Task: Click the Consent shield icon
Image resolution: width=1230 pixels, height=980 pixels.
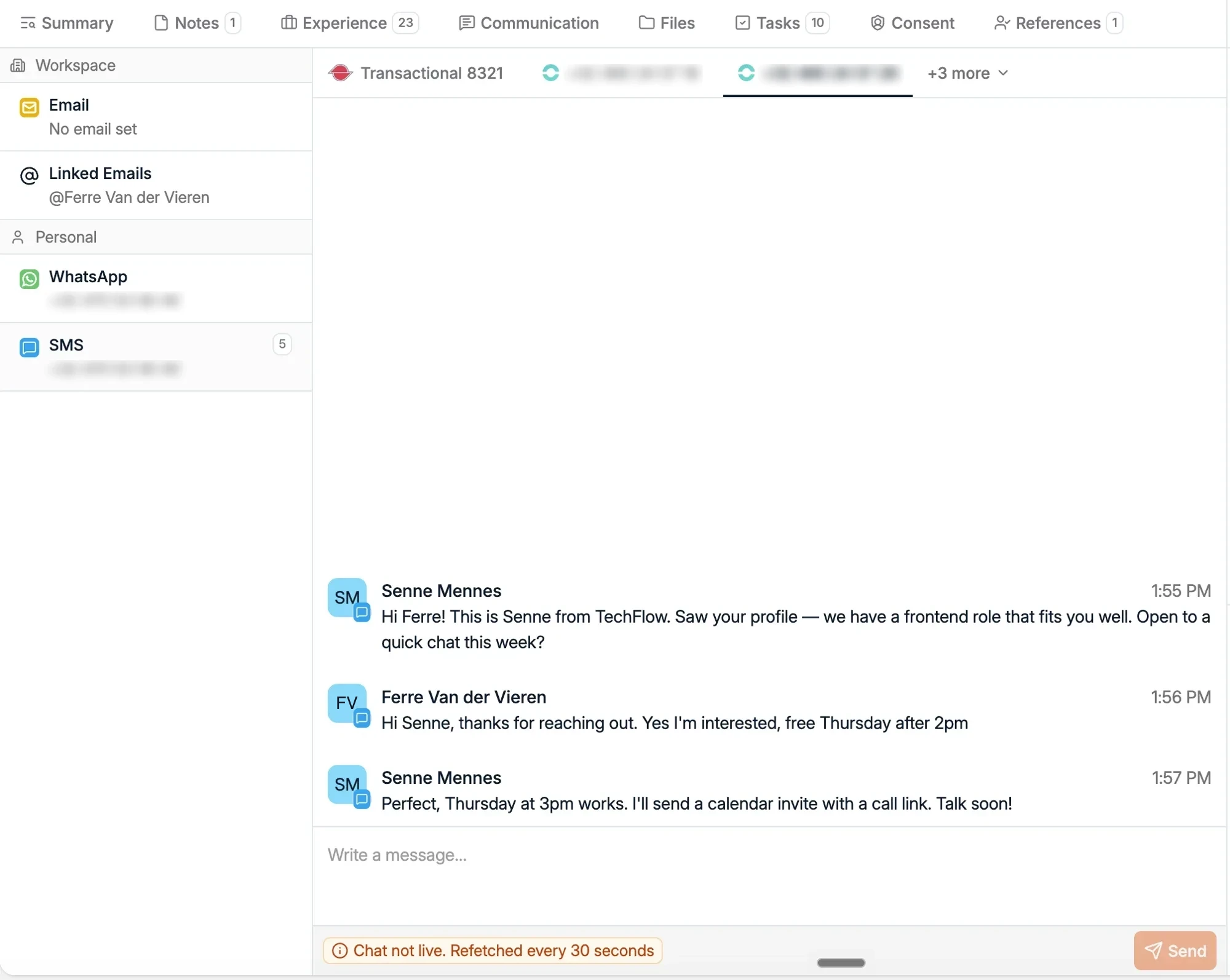Action: [878, 23]
